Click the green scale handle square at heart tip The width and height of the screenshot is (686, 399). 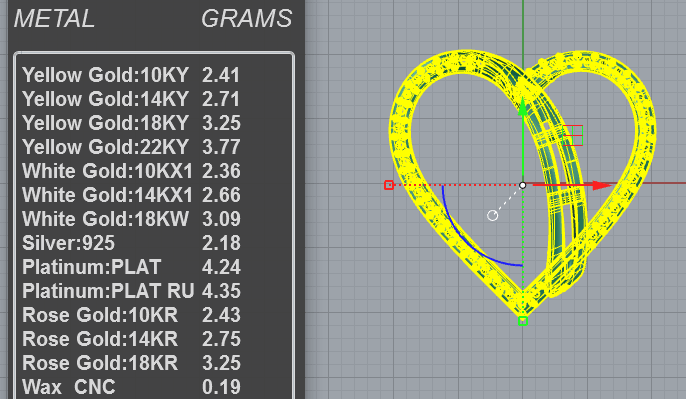click(522, 321)
